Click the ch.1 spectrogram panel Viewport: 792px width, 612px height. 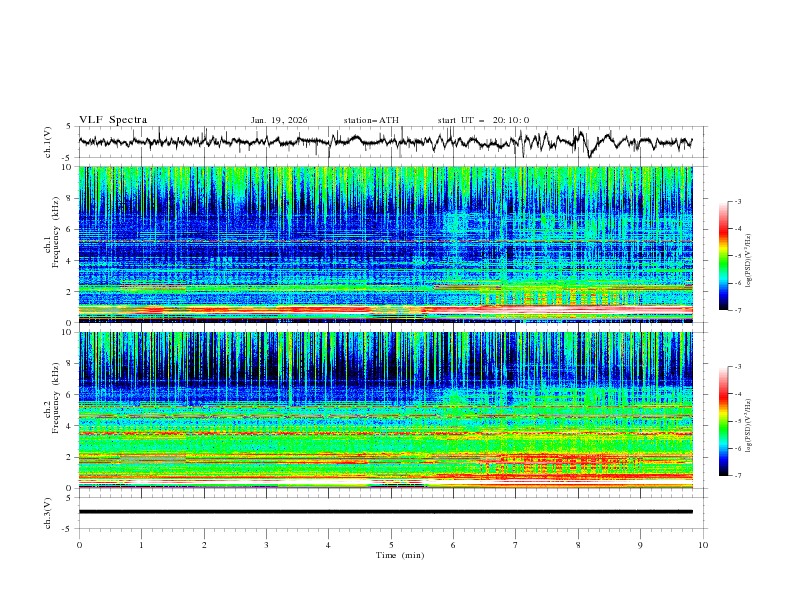[385, 244]
